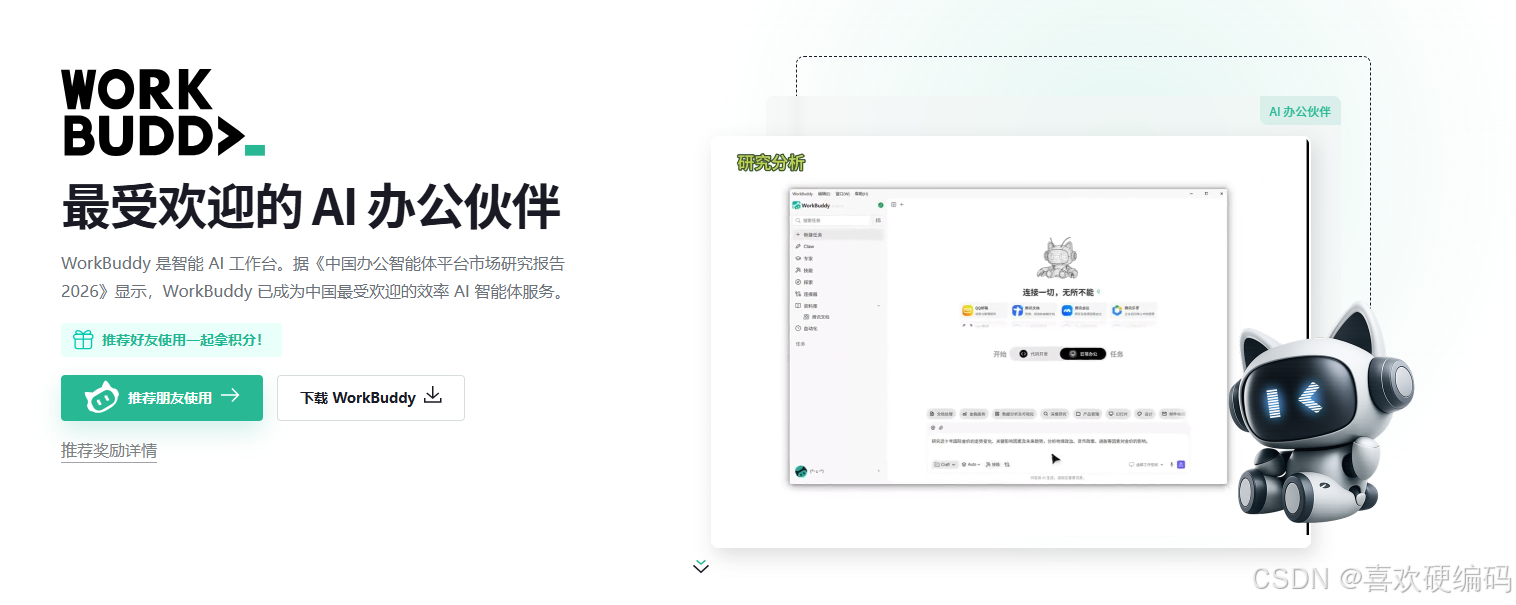This screenshot has height=605, width=1516.
Task: Expand the chevron beside the preview user avatar
Action: click(879, 471)
